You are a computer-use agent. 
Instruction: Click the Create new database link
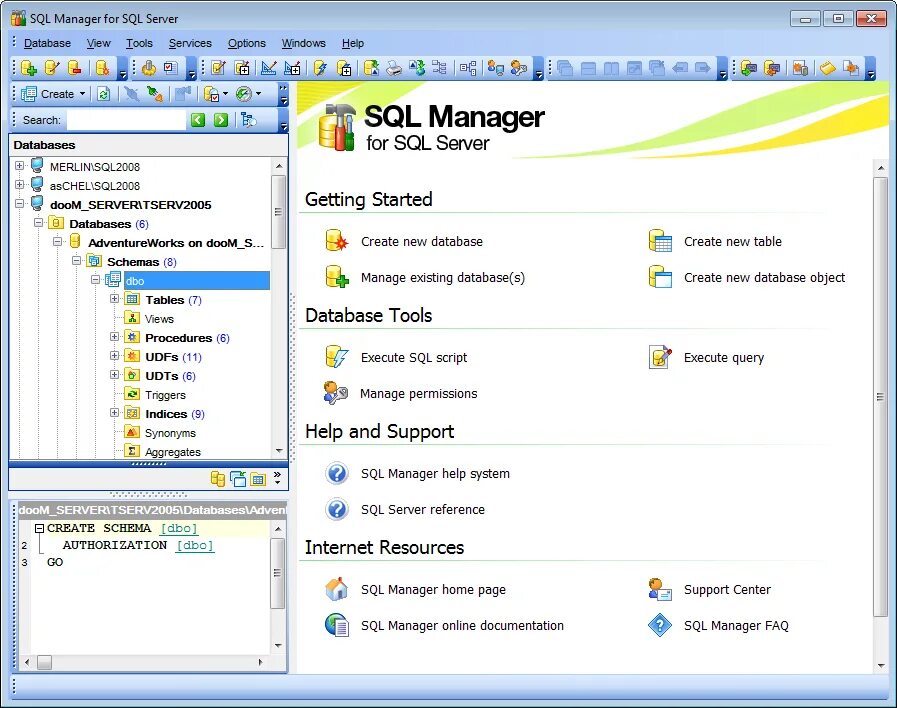(422, 241)
